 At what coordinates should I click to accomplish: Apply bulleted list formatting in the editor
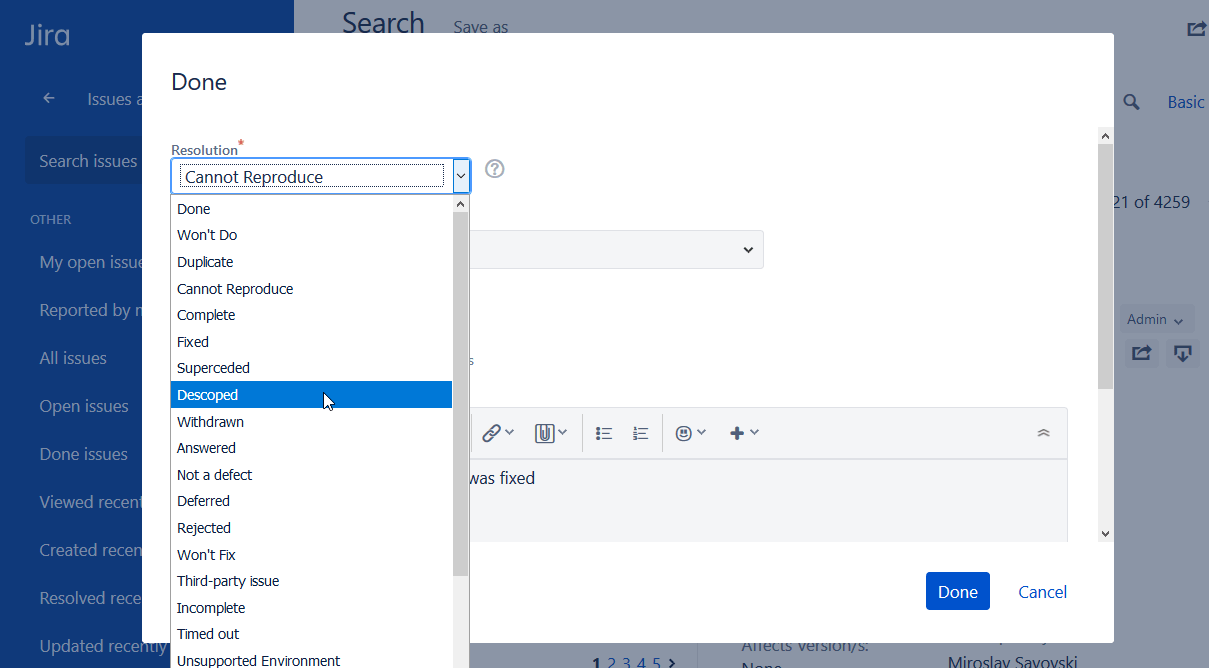tap(603, 432)
